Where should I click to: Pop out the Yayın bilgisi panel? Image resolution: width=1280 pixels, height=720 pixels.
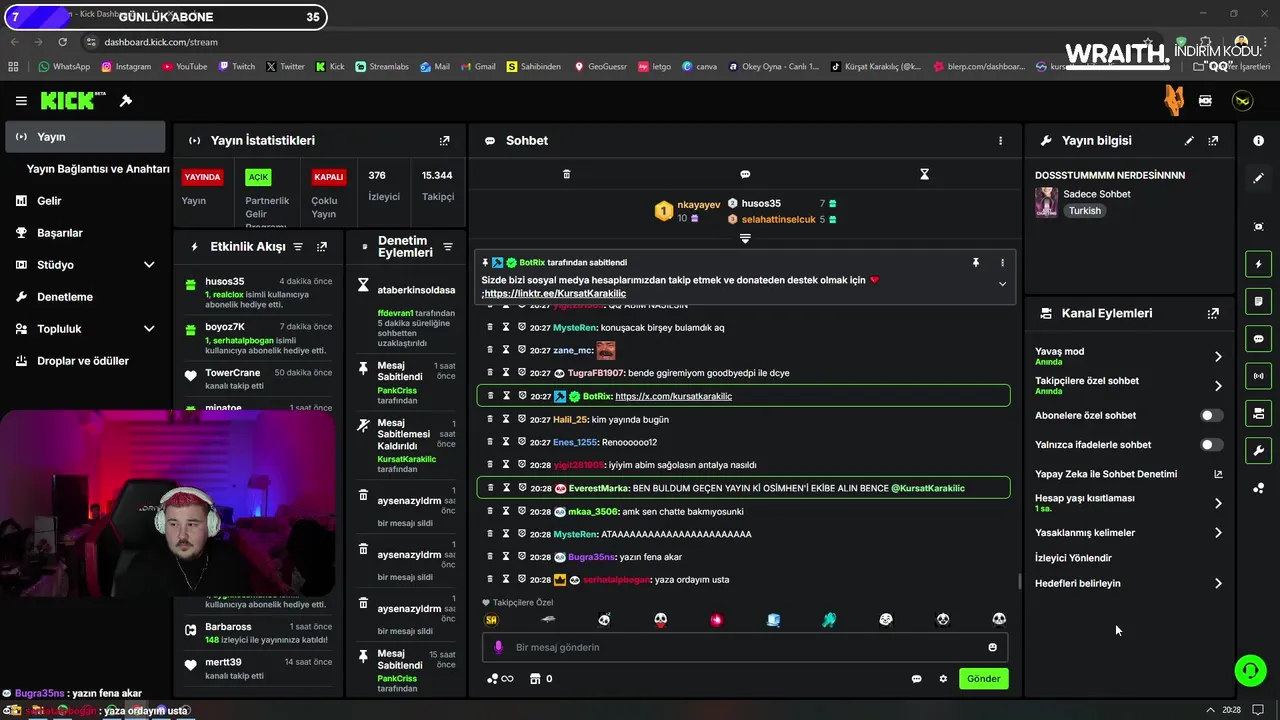click(1213, 141)
